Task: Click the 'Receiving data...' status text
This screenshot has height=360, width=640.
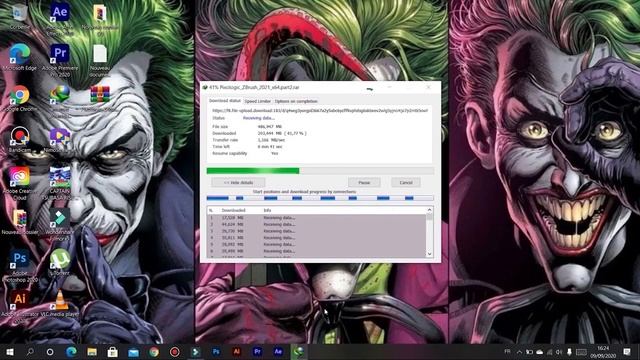Action: tap(258, 118)
